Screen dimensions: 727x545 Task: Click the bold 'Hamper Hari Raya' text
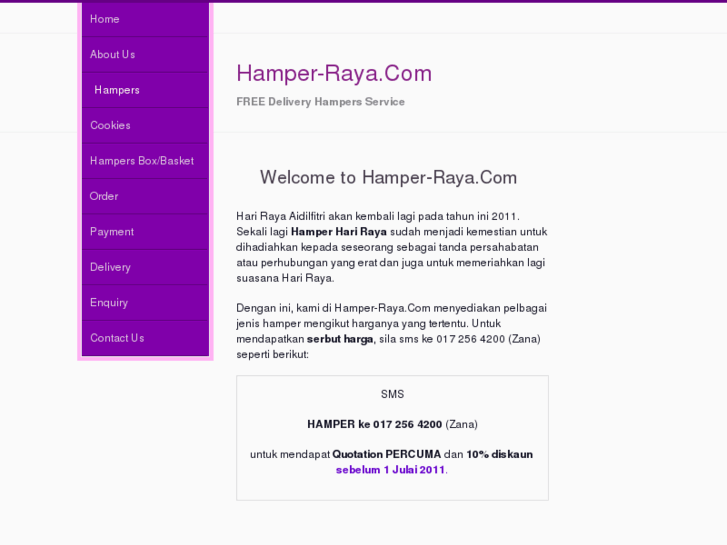tap(339, 231)
